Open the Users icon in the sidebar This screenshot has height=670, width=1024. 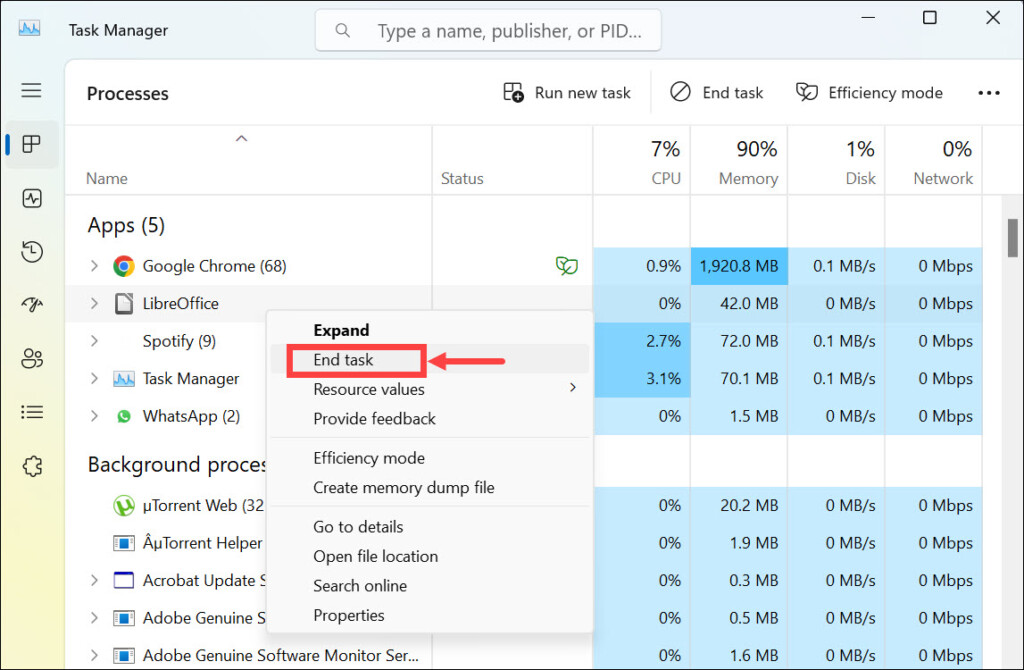click(x=32, y=358)
